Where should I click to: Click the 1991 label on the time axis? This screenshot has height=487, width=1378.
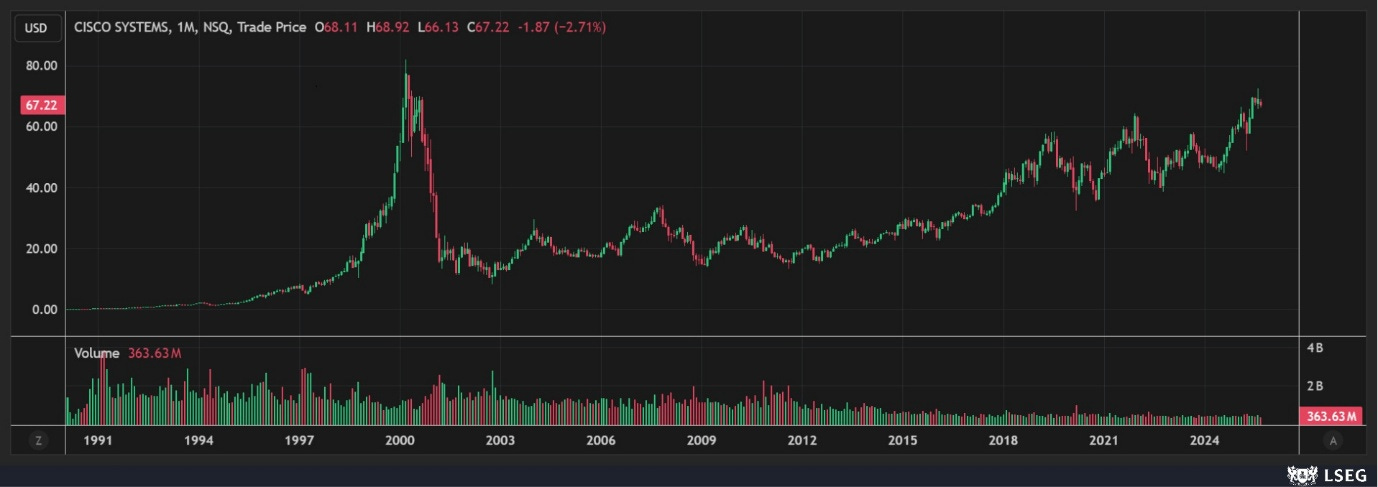click(98, 441)
